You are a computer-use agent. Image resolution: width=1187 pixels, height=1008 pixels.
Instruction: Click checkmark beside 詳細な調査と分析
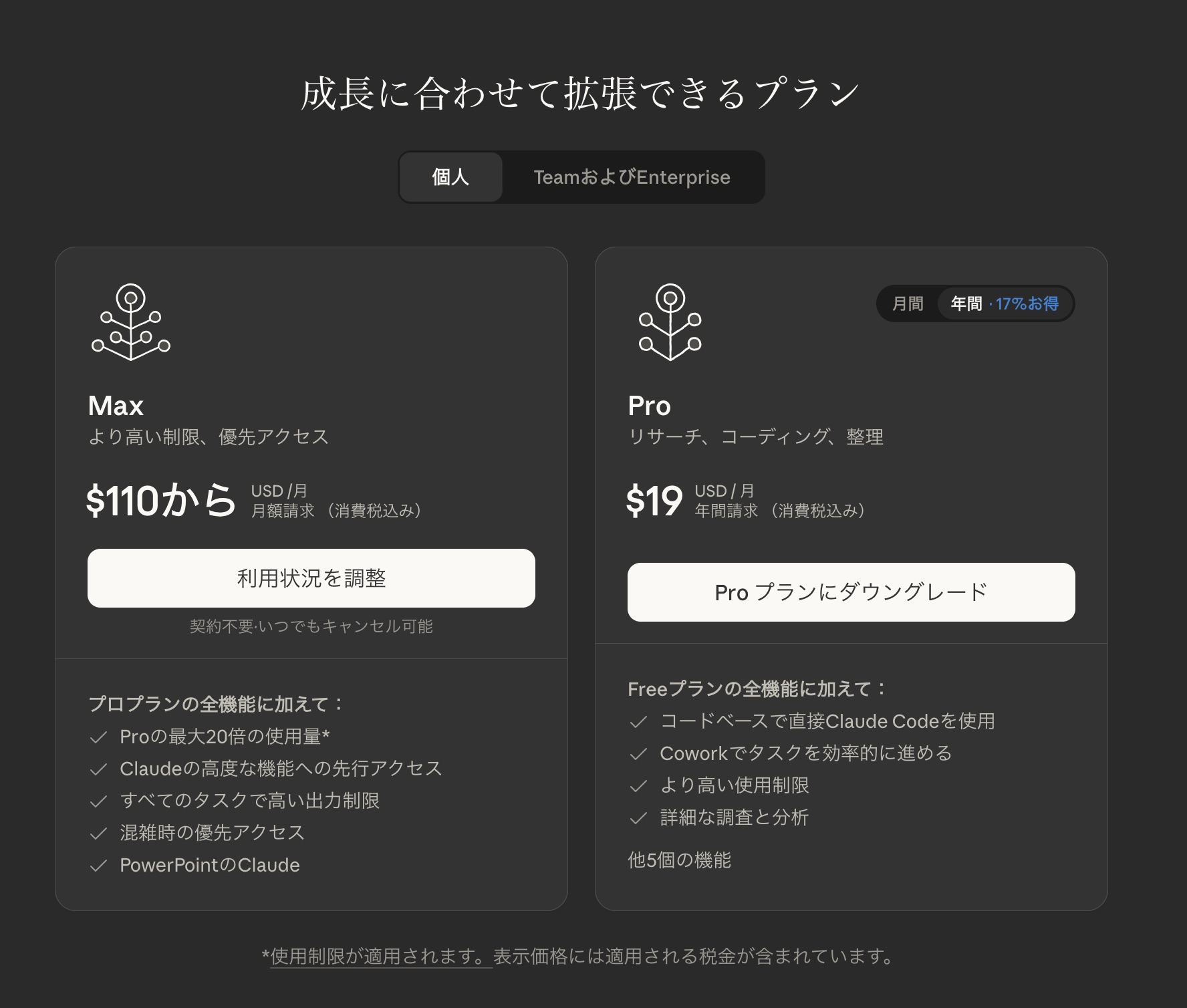click(x=638, y=818)
